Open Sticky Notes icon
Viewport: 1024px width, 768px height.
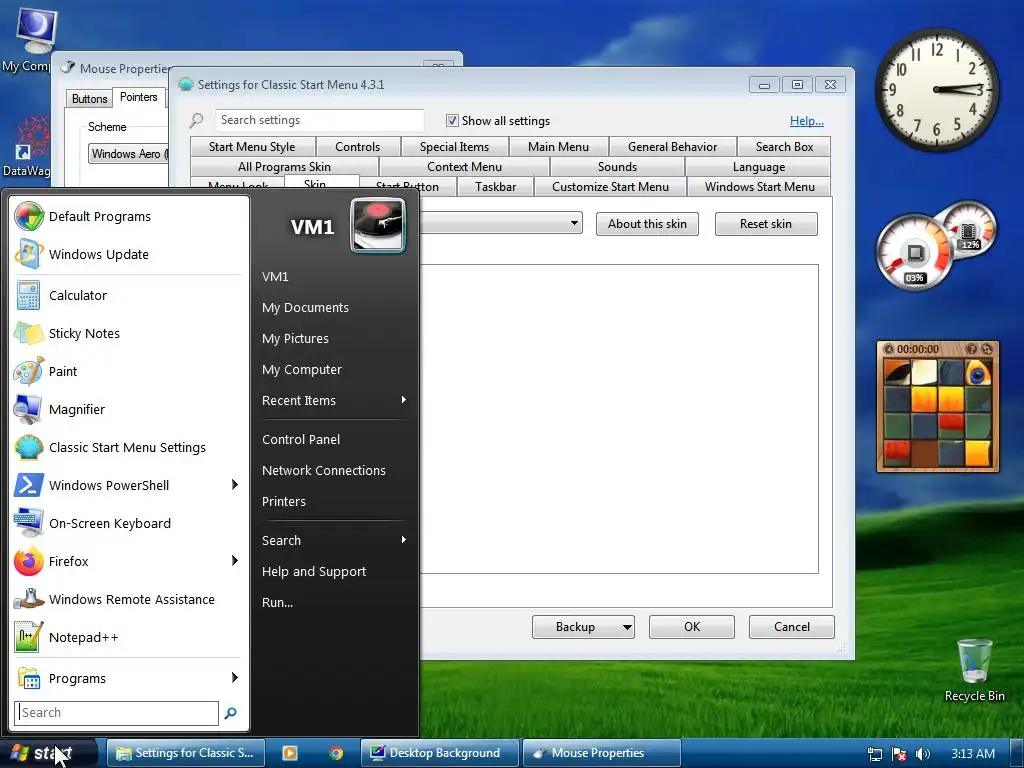pyautogui.click(x=29, y=333)
